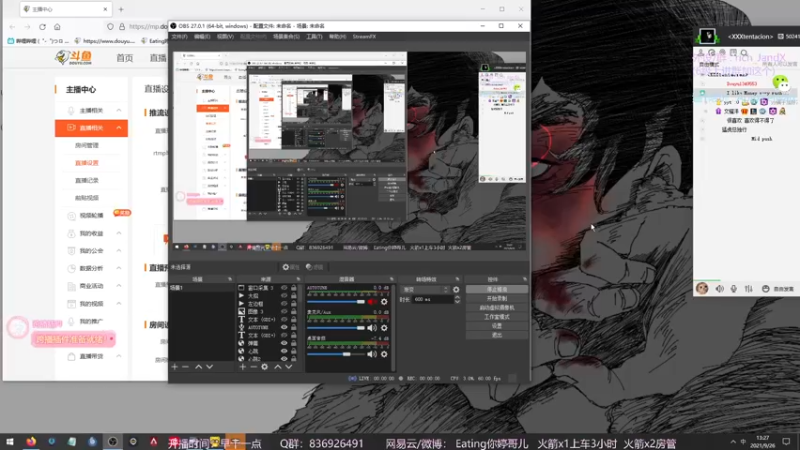Open desktop audio channel settings gear
800x450 pixels.
click(384, 354)
